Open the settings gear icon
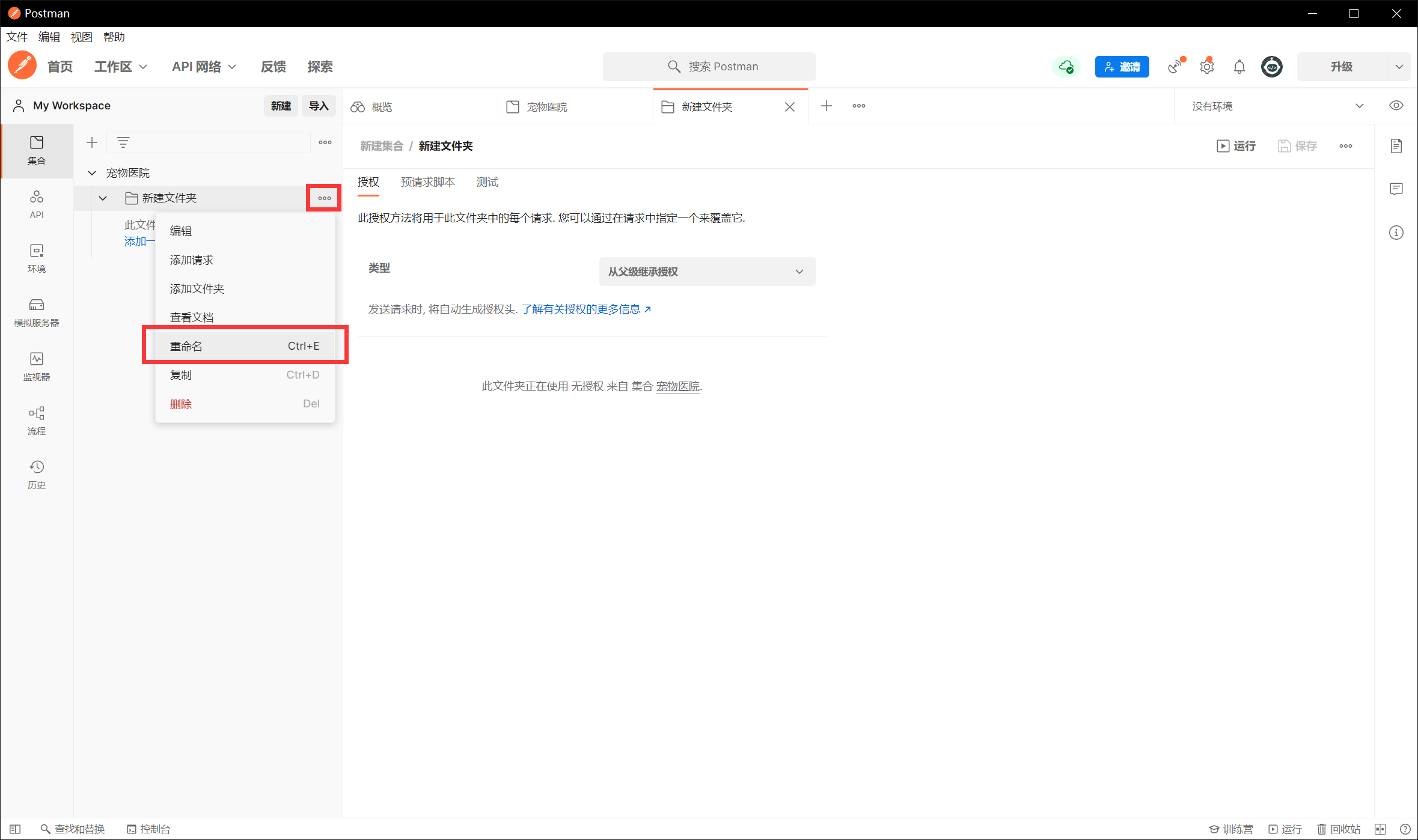Image resolution: width=1418 pixels, height=840 pixels. 1206,67
